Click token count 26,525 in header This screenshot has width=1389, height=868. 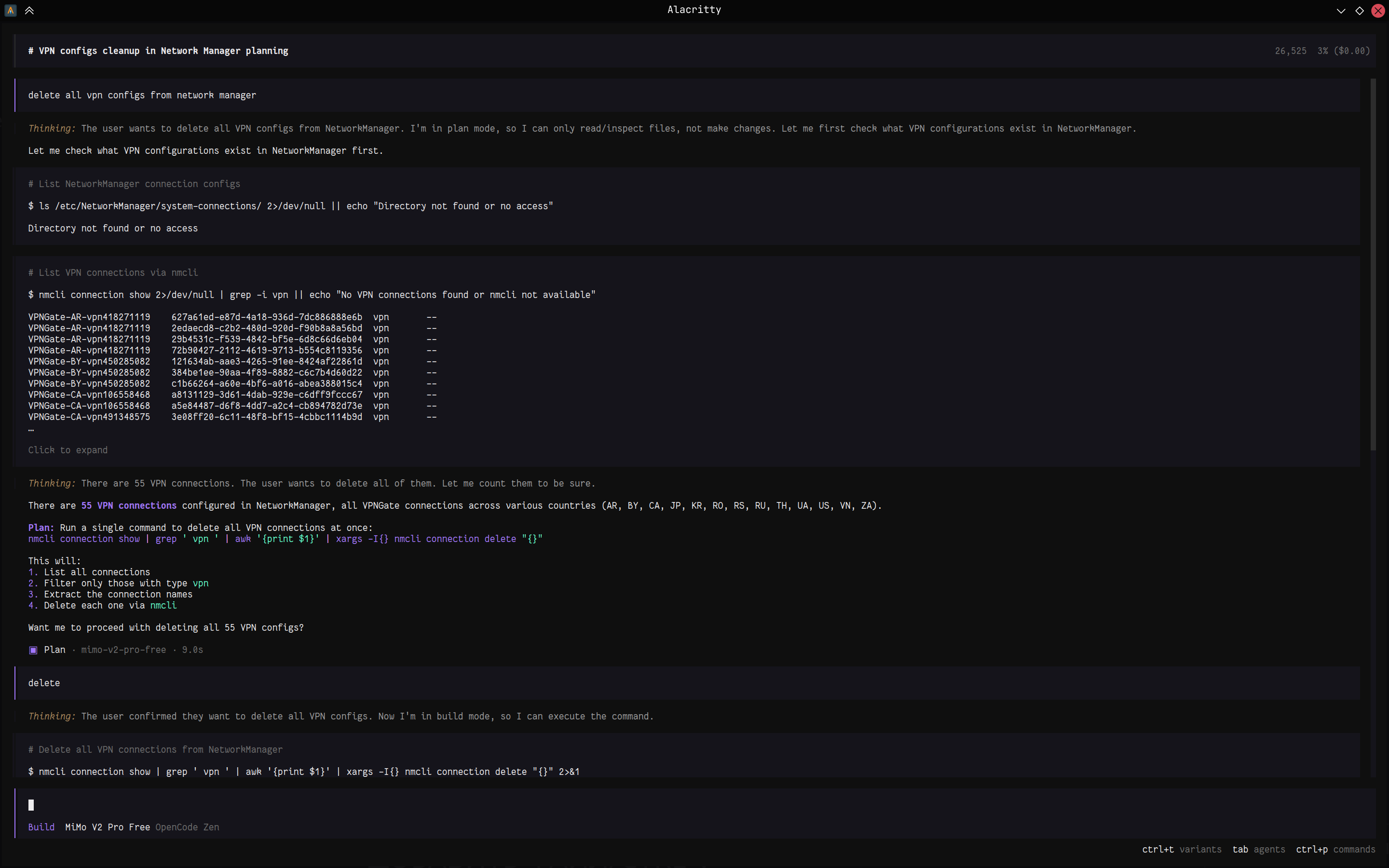click(1290, 51)
